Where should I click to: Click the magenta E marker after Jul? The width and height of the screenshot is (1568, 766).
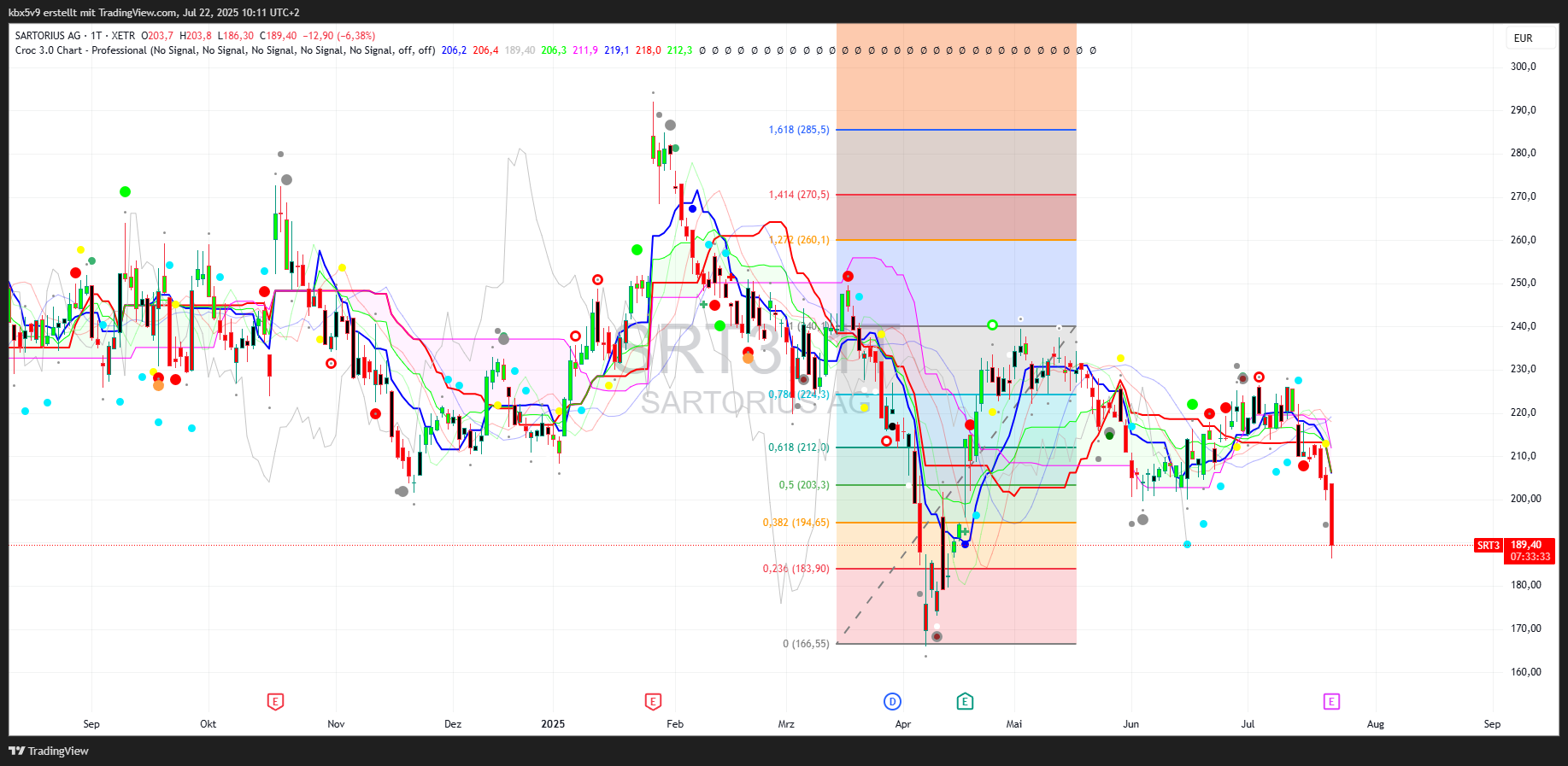pos(1331,701)
